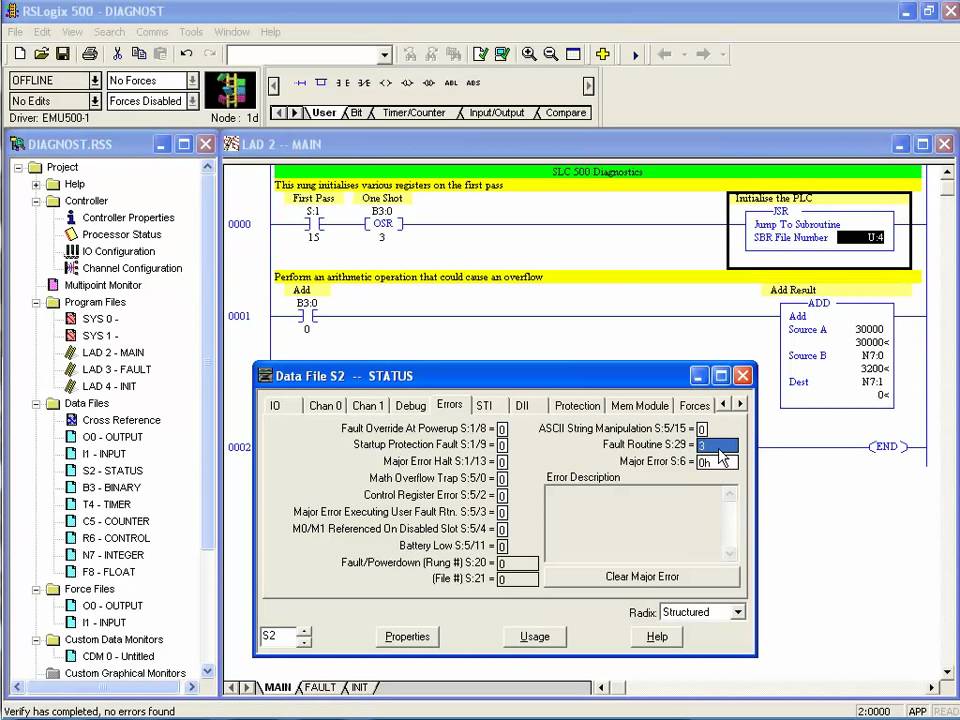The image size is (960, 720).
Task: Switch to the FAULT ladder tab
Action: click(320, 687)
